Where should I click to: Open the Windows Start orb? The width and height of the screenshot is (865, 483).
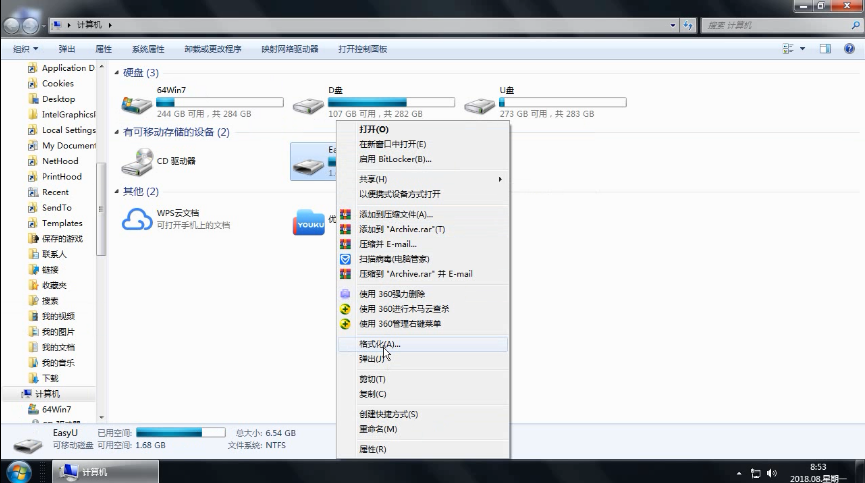(19, 473)
